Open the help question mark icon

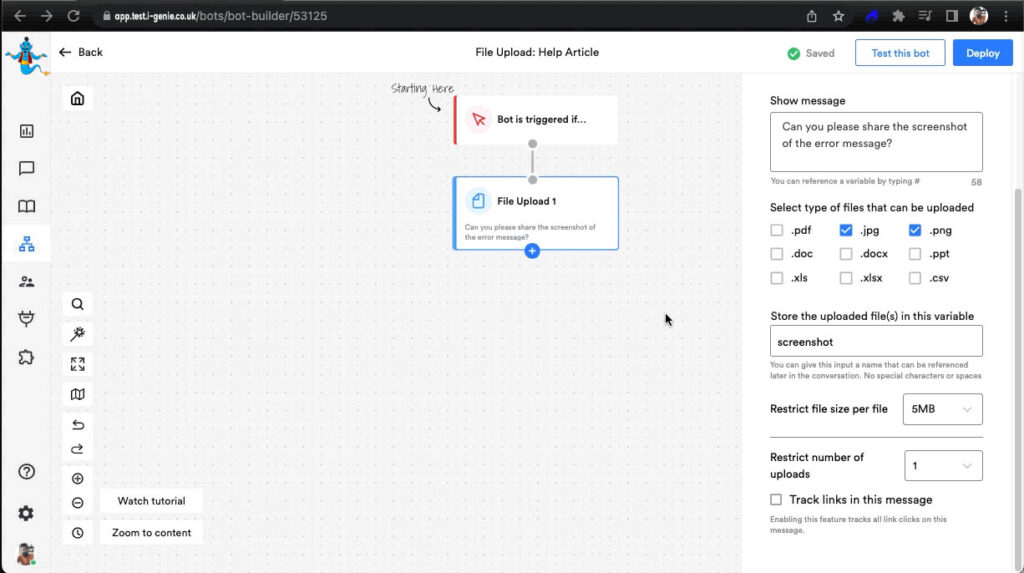point(26,472)
